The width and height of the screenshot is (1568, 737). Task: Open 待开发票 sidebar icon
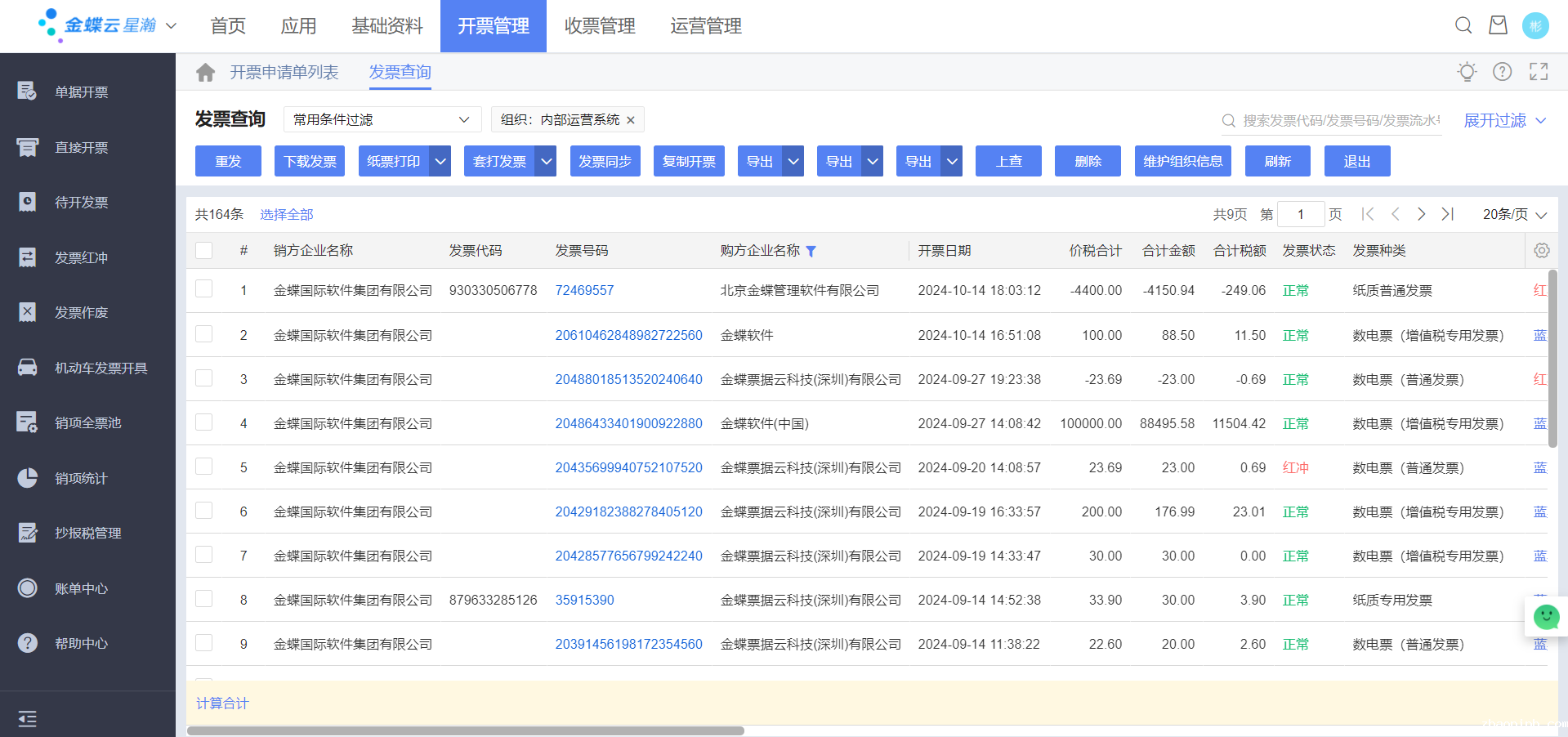(27, 202)
